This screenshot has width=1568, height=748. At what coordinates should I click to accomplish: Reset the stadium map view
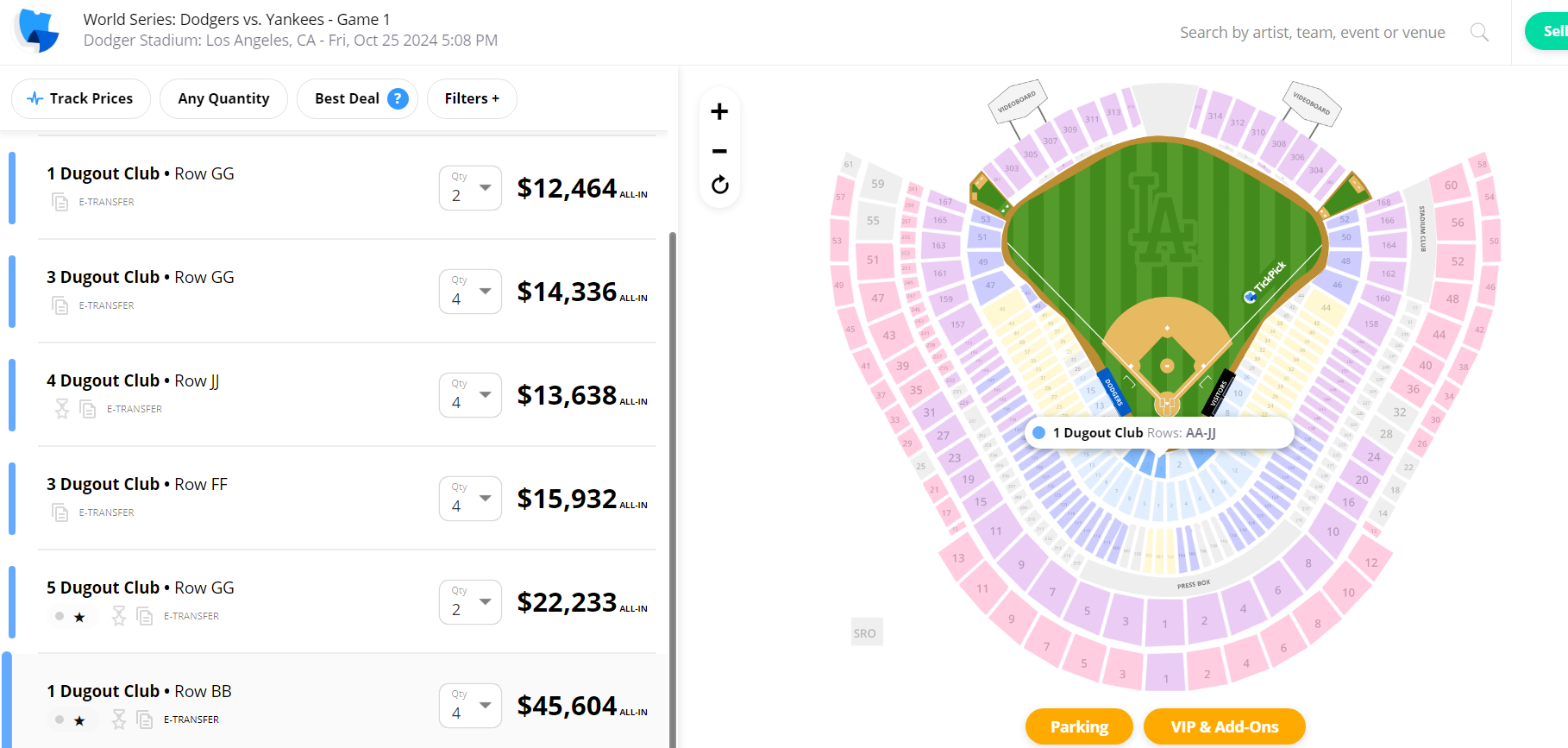click(x=719, y=185)
